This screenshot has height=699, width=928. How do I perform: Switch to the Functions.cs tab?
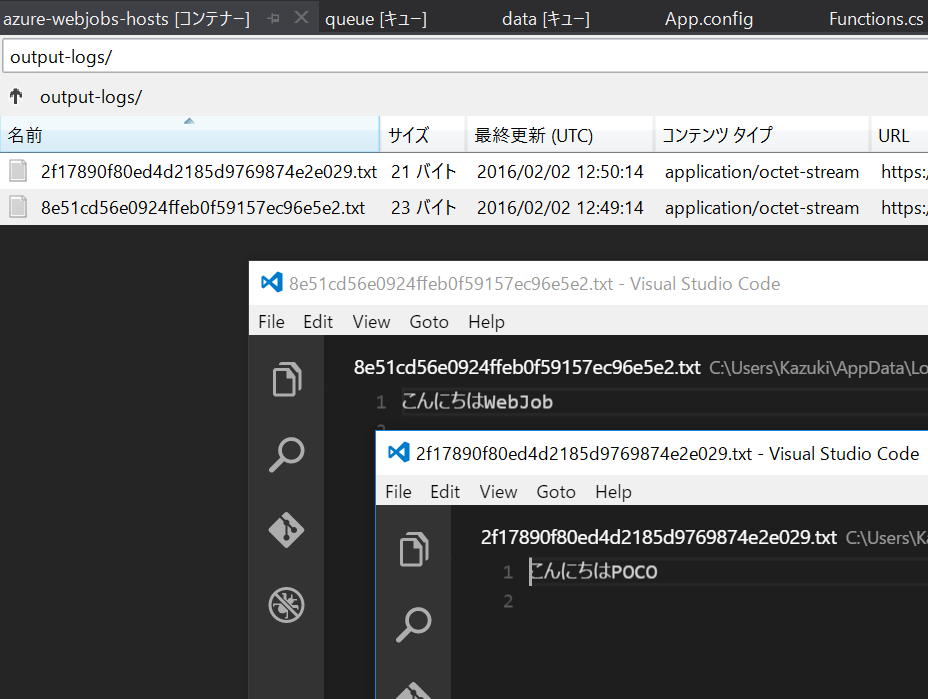[x=876, y=19]
